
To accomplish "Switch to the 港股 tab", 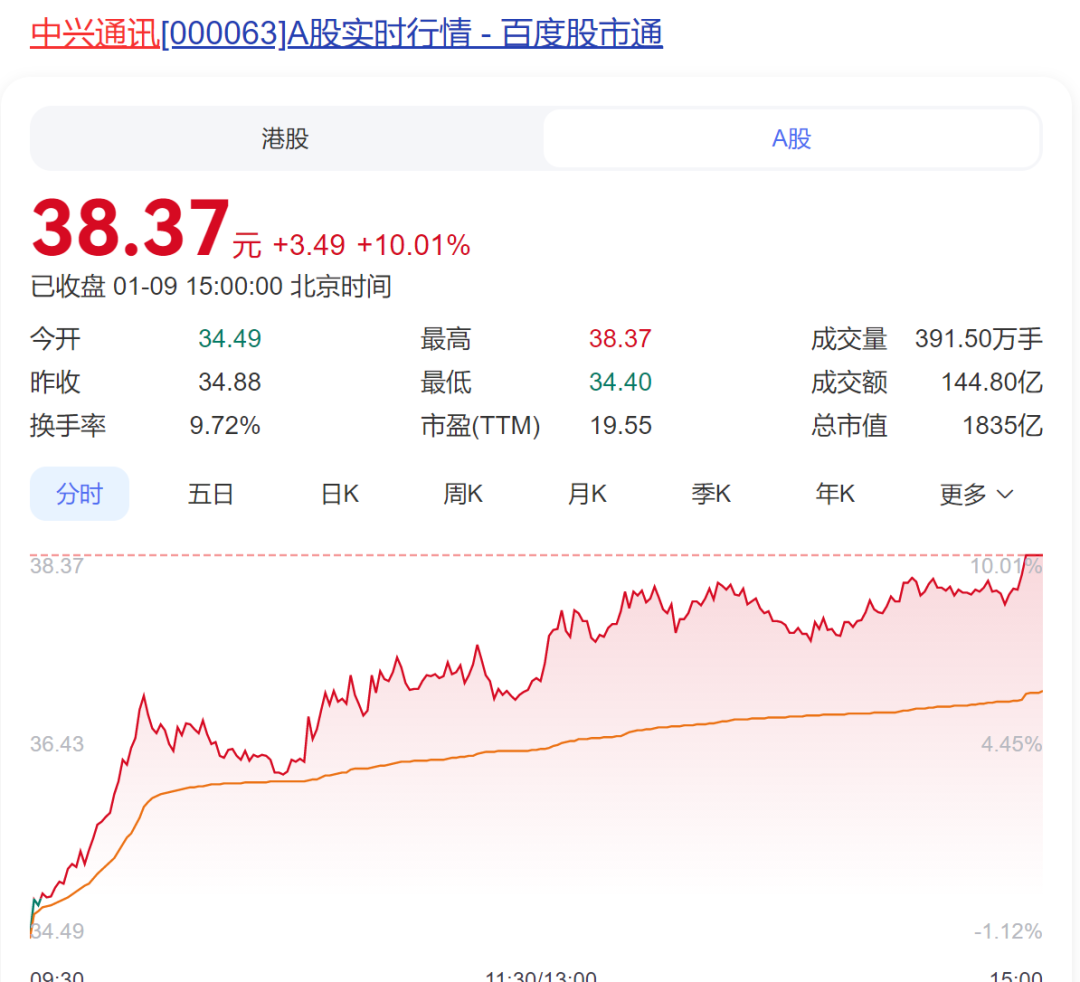I will 286,138.
